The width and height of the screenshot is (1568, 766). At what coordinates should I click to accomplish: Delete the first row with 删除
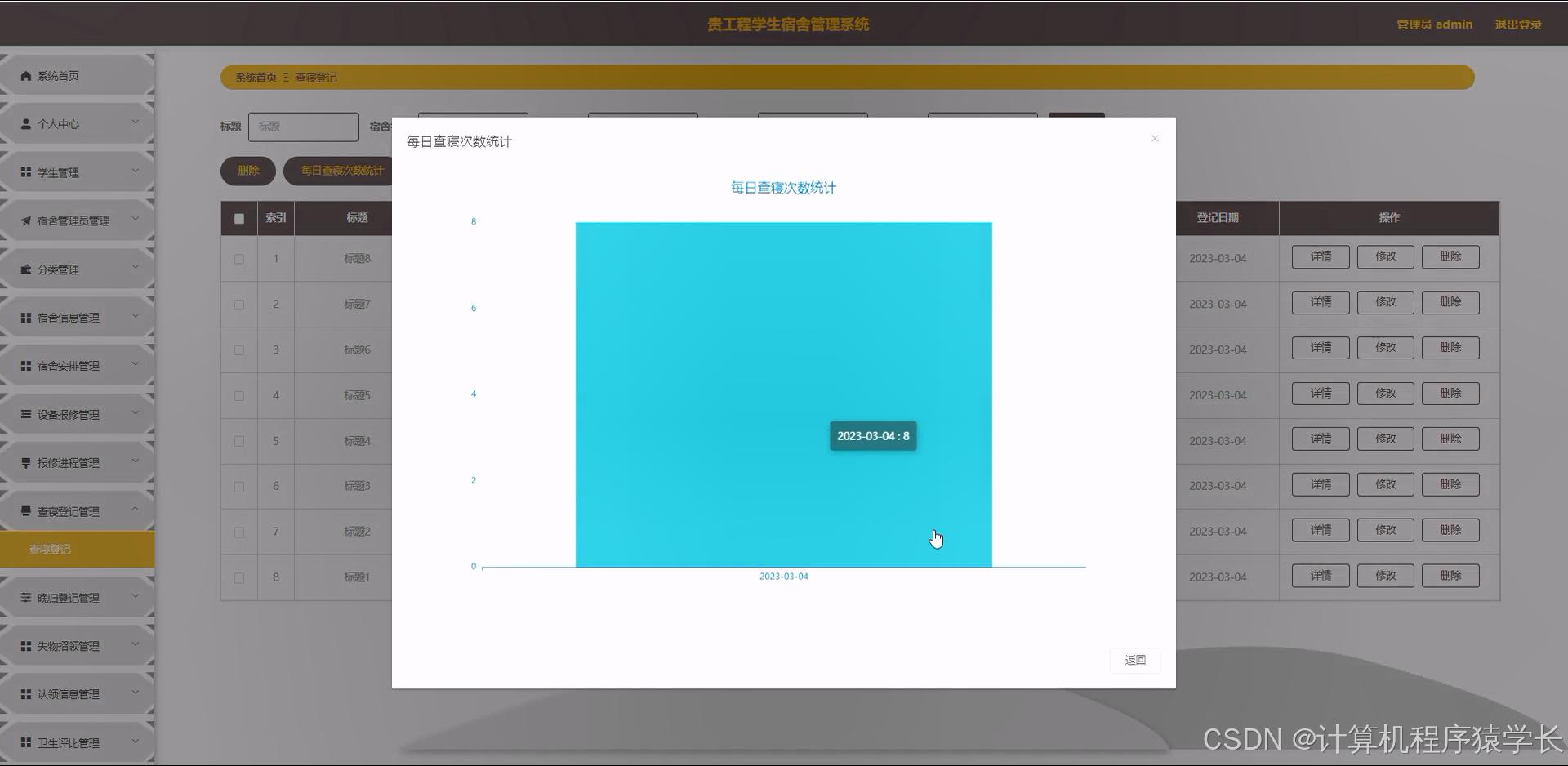click(x=1450, y=257)
